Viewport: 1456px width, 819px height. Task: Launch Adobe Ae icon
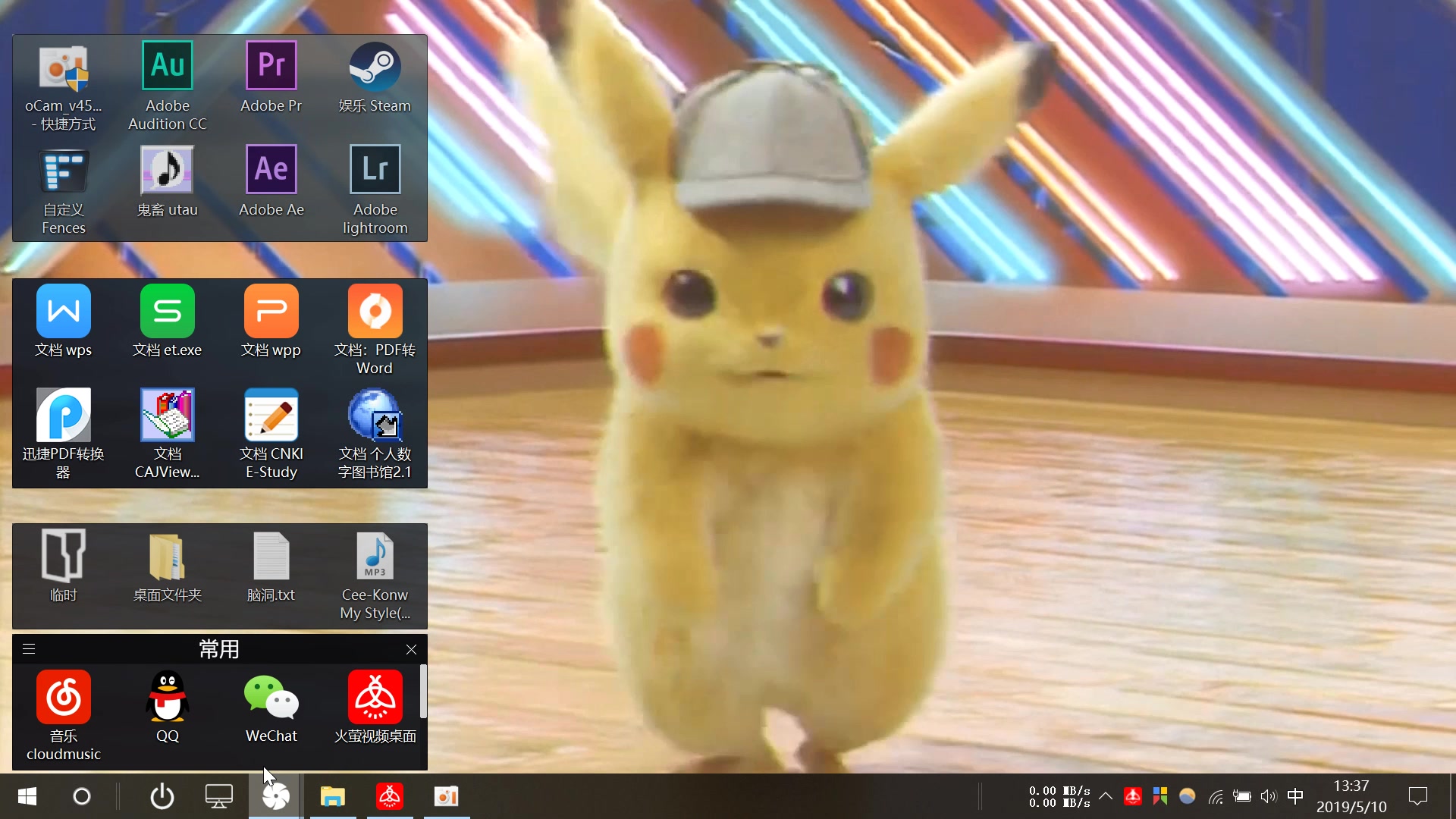coord(271,171)
